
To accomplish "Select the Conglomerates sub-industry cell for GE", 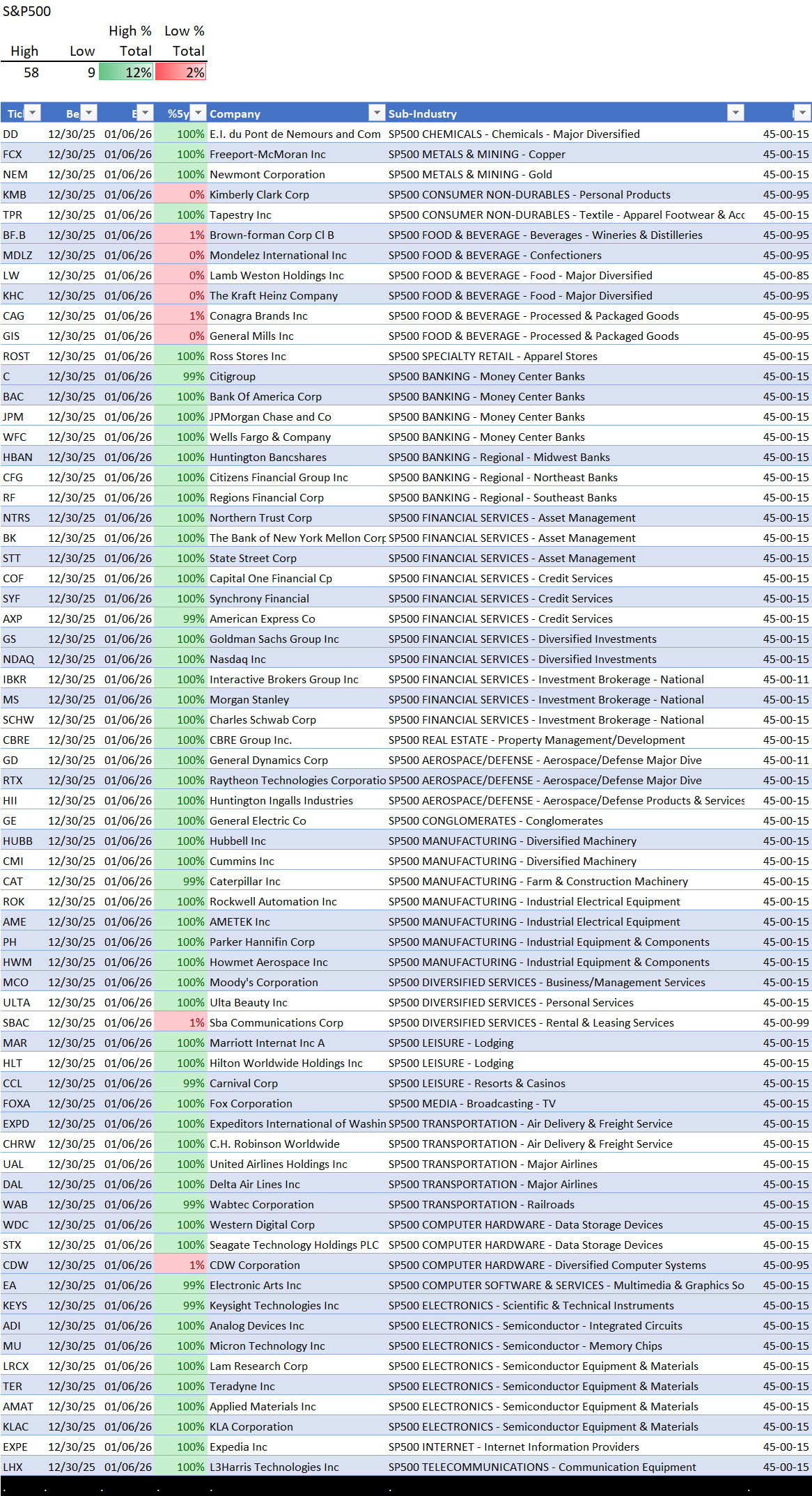I will pos(565,820).
